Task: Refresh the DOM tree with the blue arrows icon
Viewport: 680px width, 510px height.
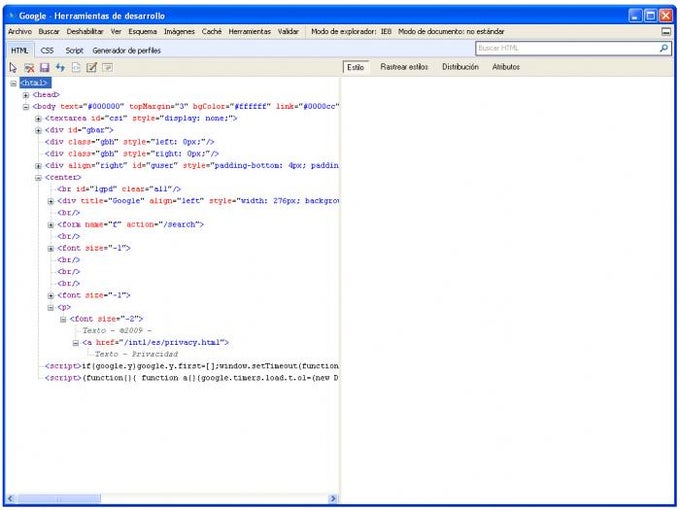Action: pyautogui.click(x=60, y=68)
